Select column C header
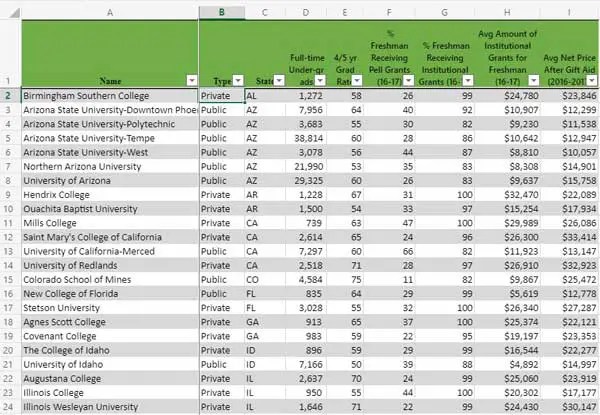The height and width of the screenshot is (415, 600). pos(265,13)
